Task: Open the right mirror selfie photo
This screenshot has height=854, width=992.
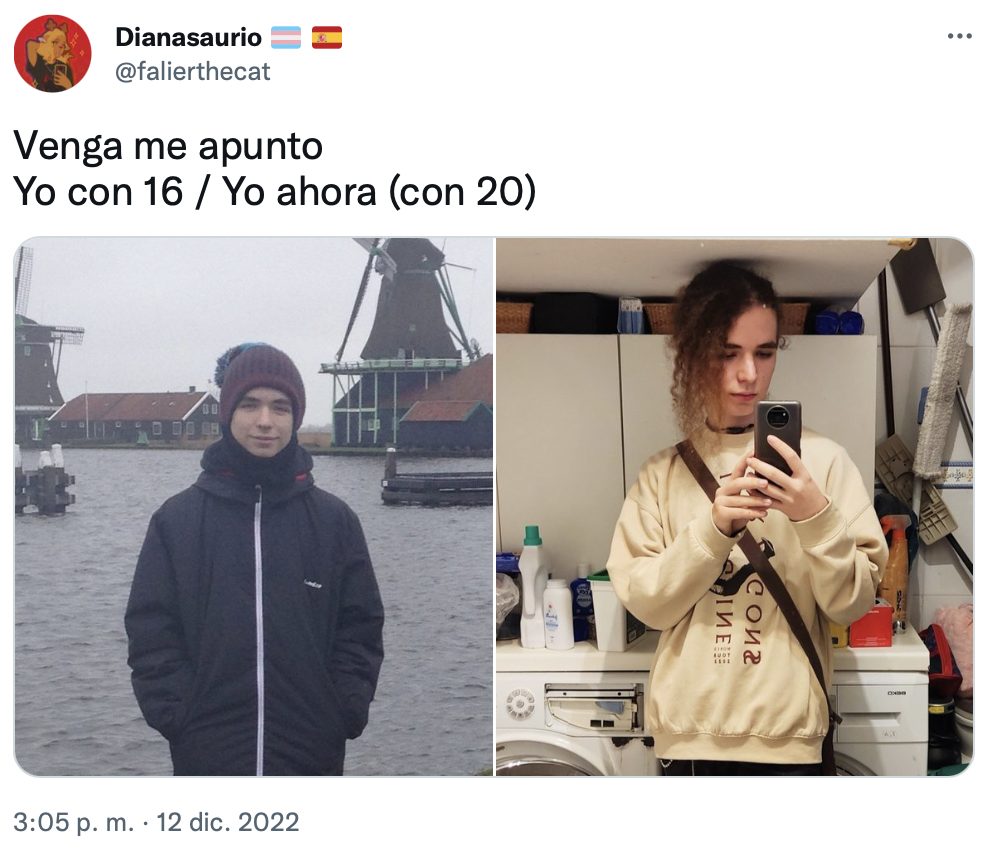Action: 735,507
